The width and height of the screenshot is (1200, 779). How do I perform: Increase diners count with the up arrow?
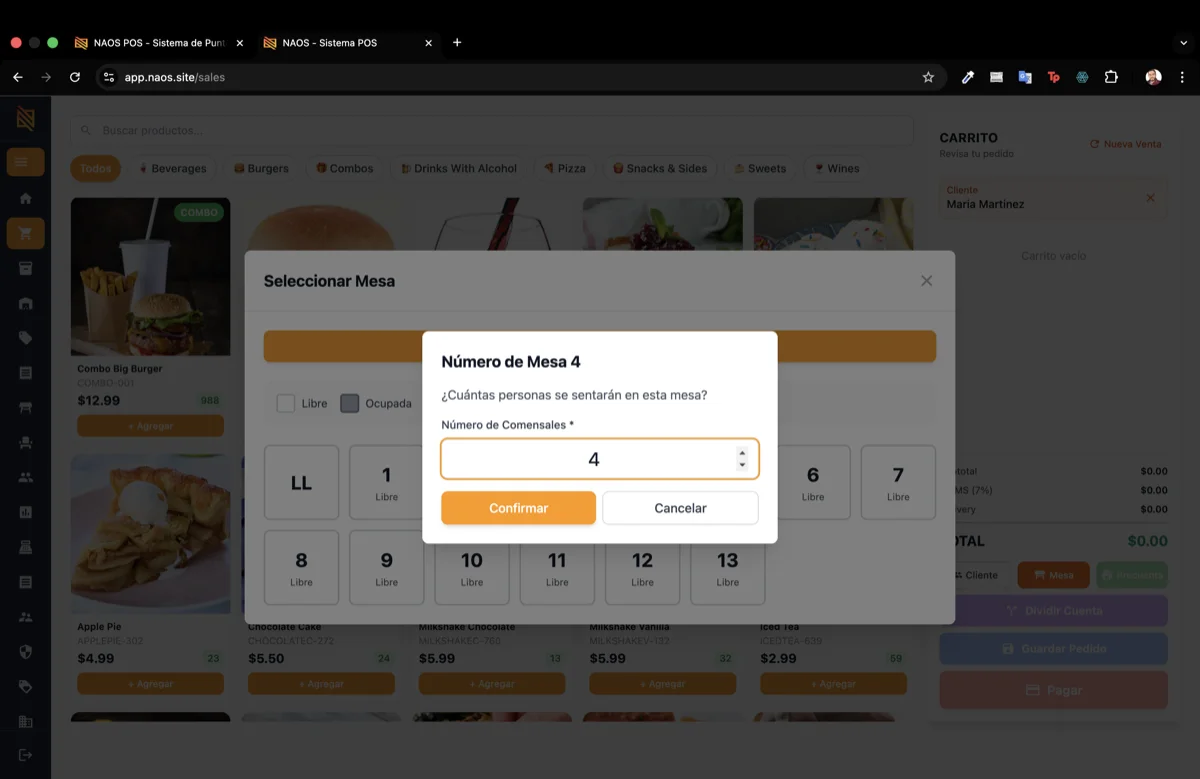point(742,453)
